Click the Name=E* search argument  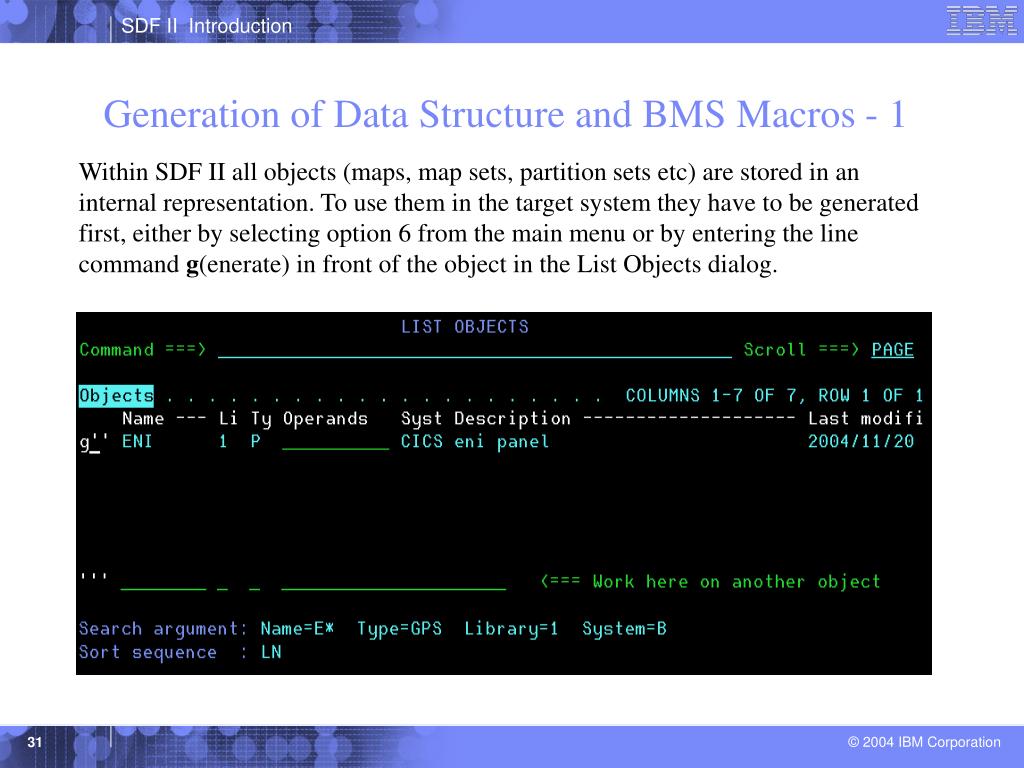[x=297, y=629]
